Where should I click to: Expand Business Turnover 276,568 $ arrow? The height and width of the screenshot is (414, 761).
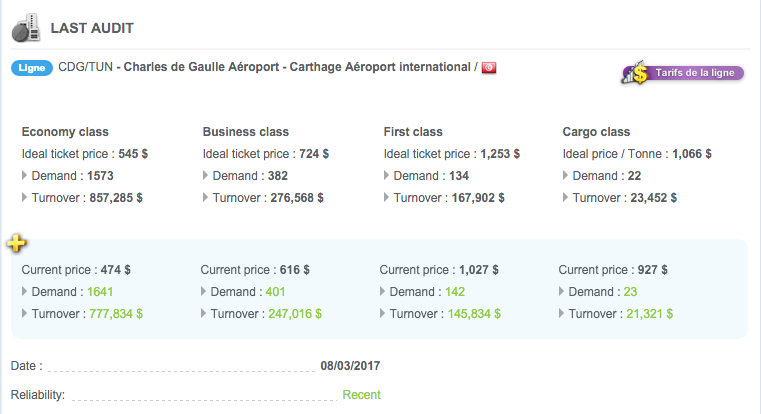(x=205, y=197)
